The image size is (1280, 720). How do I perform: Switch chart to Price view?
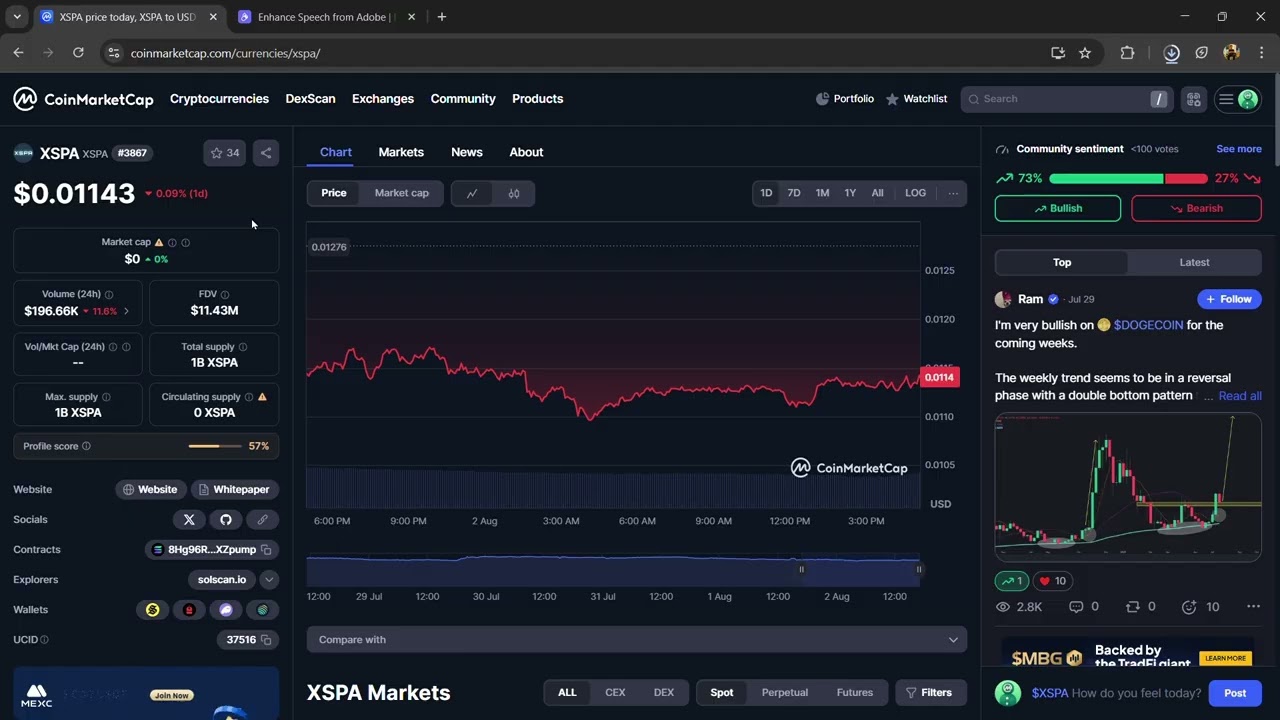[334, 193]
